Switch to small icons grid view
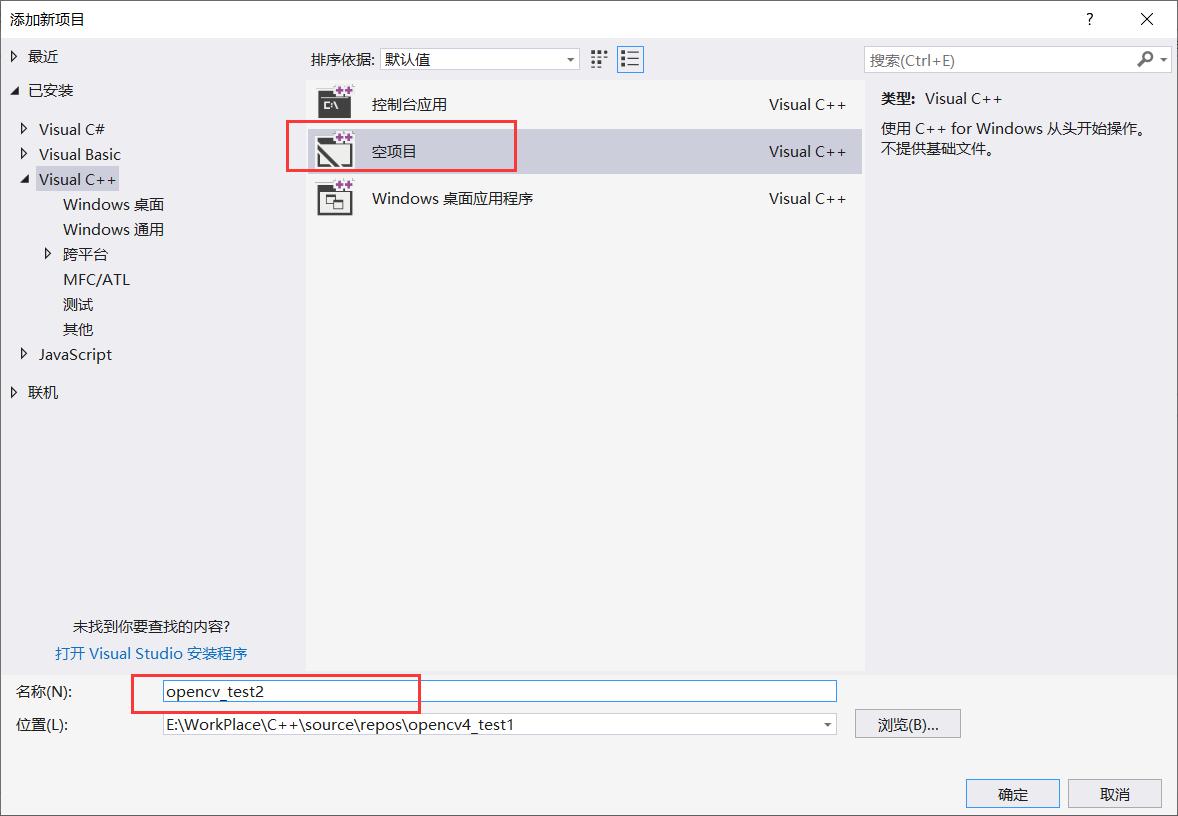The width and height of the screenshot is (1178, 816). tap(599, 59)
